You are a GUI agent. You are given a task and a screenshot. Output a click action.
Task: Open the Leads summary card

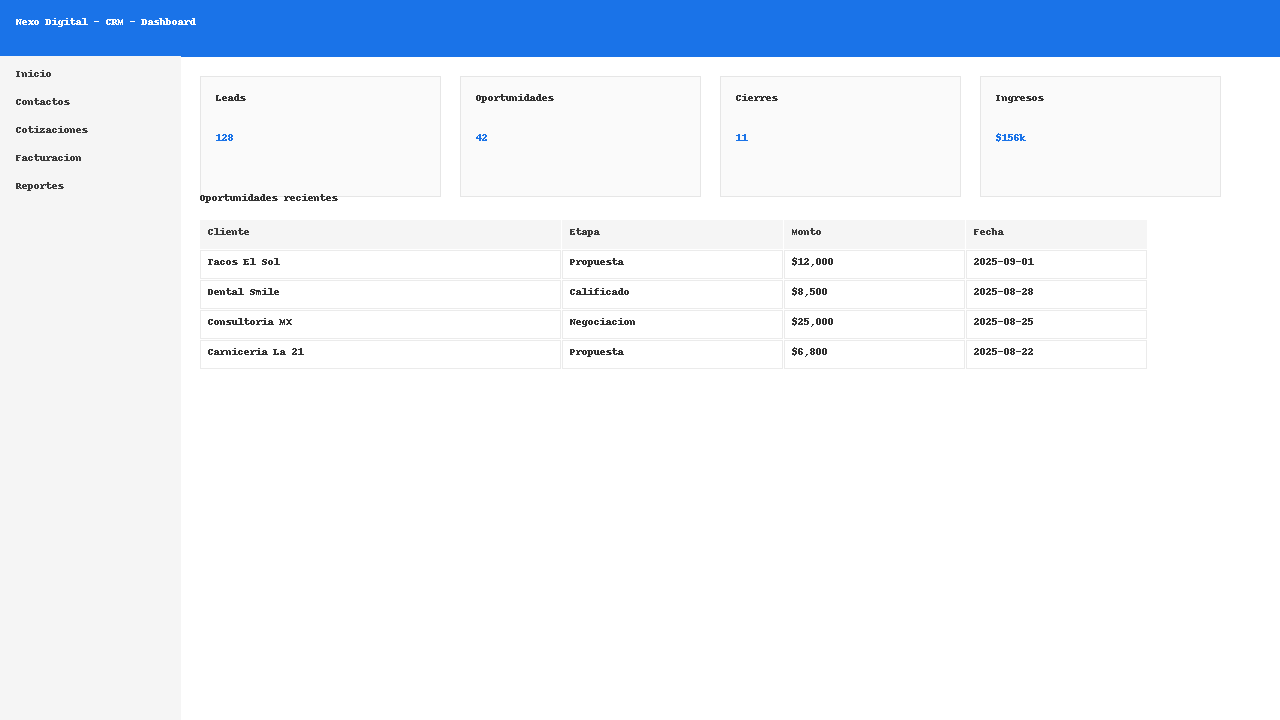tap(320, 136)
